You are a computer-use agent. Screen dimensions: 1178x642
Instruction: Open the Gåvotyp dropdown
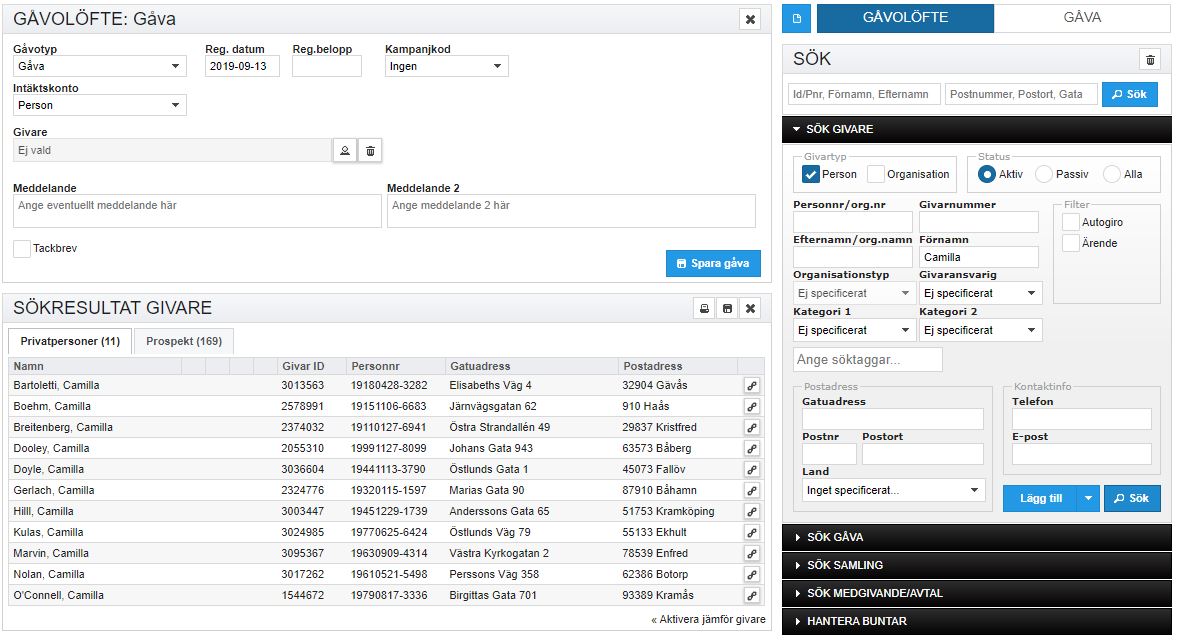100,66
